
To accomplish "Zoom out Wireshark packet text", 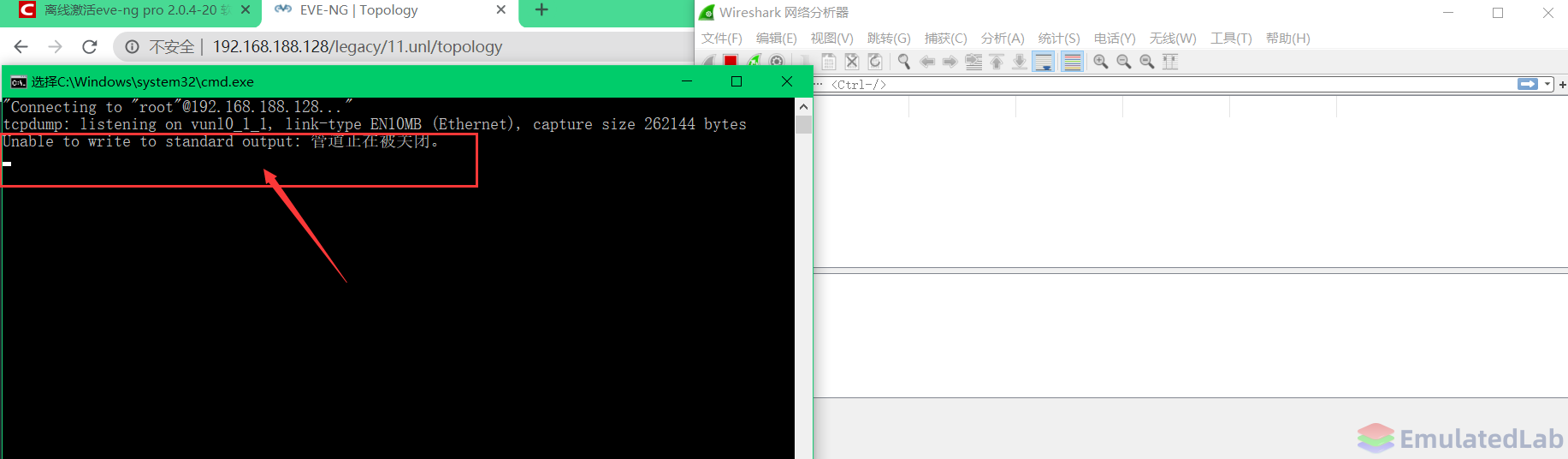I will [1124, 62].
